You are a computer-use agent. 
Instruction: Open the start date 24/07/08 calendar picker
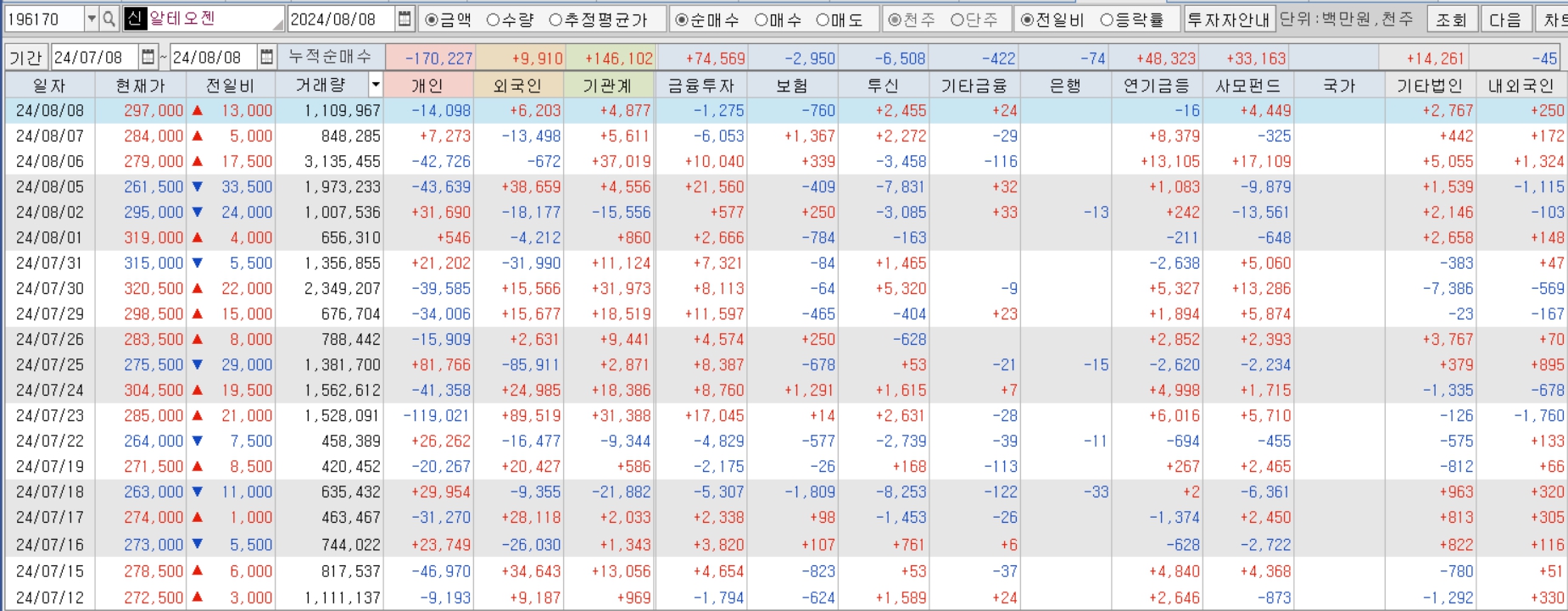[x=148, y=58]
